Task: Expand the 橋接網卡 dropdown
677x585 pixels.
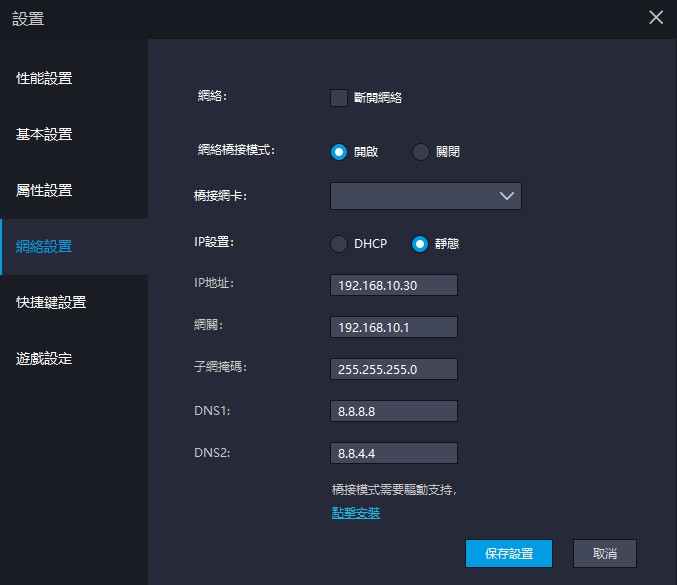Action: point(425,196)
